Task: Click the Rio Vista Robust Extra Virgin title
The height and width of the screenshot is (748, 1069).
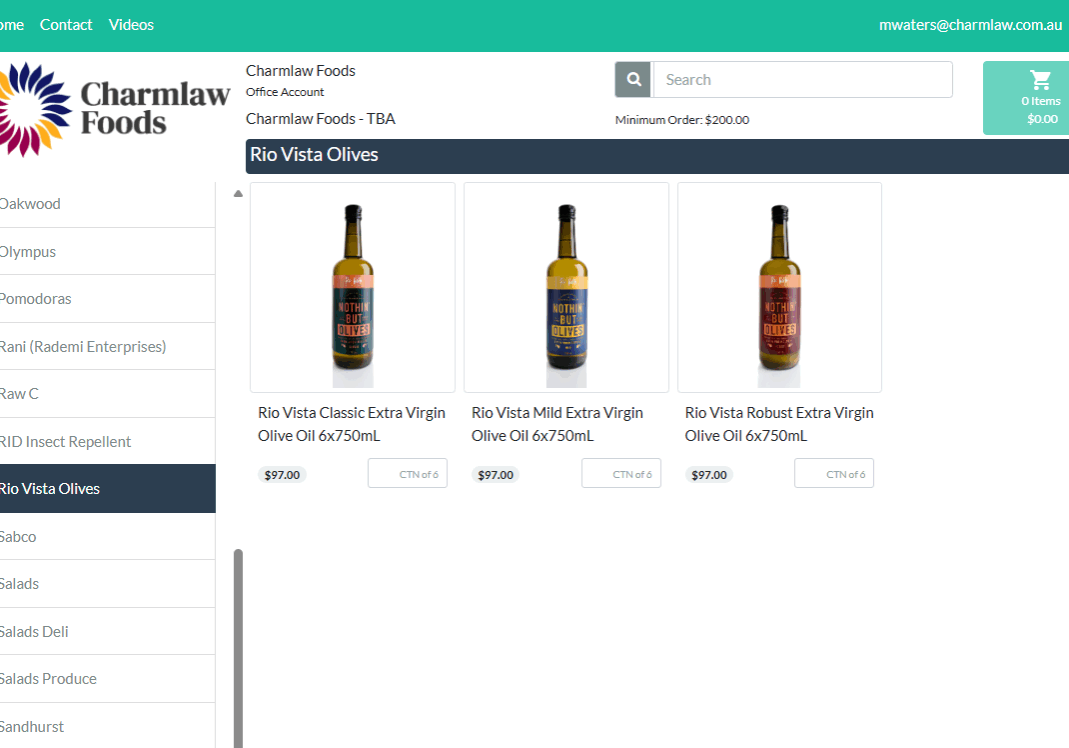Action: click(x=779, y=424)
